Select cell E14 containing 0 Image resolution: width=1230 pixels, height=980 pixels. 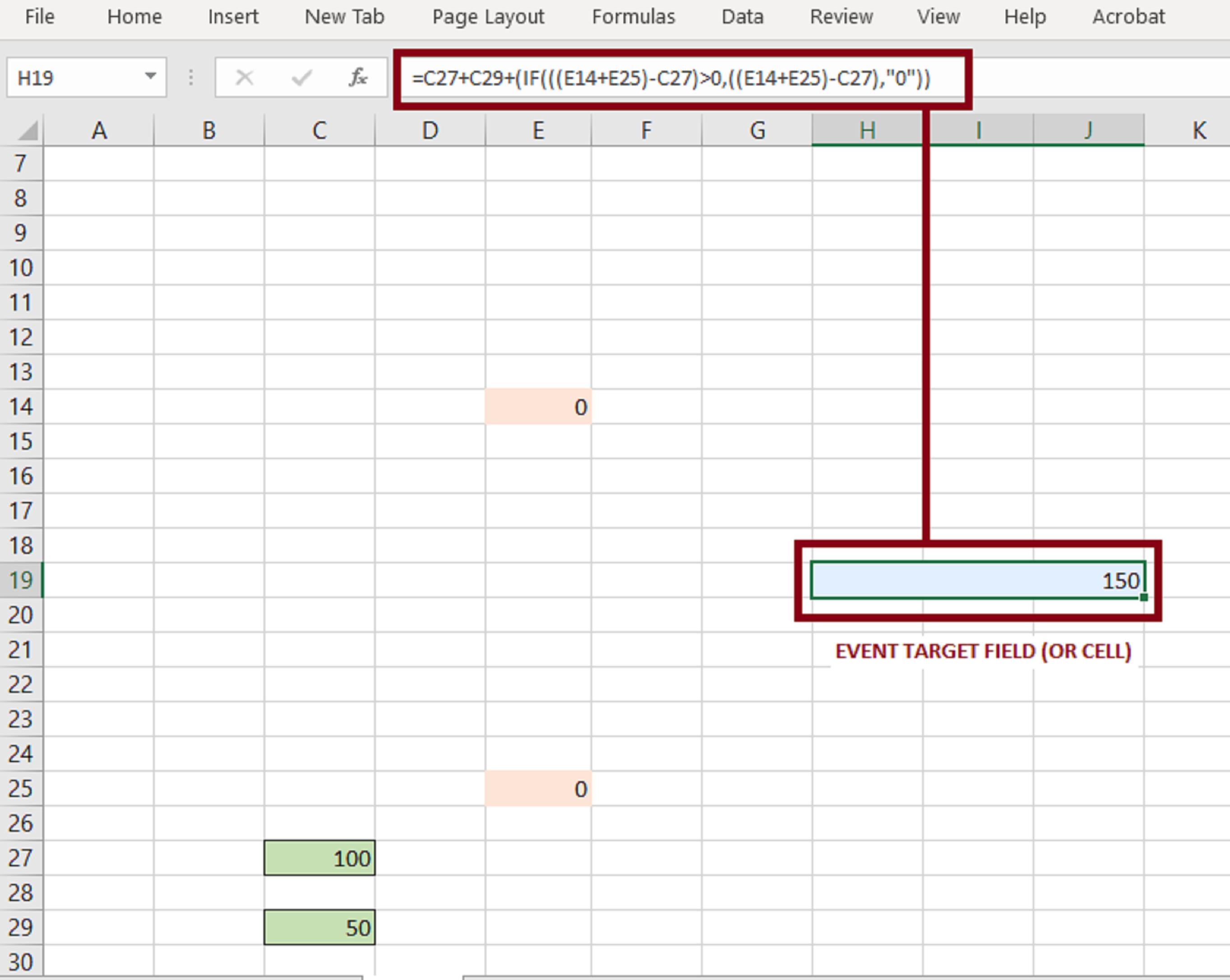click(537, 407)
